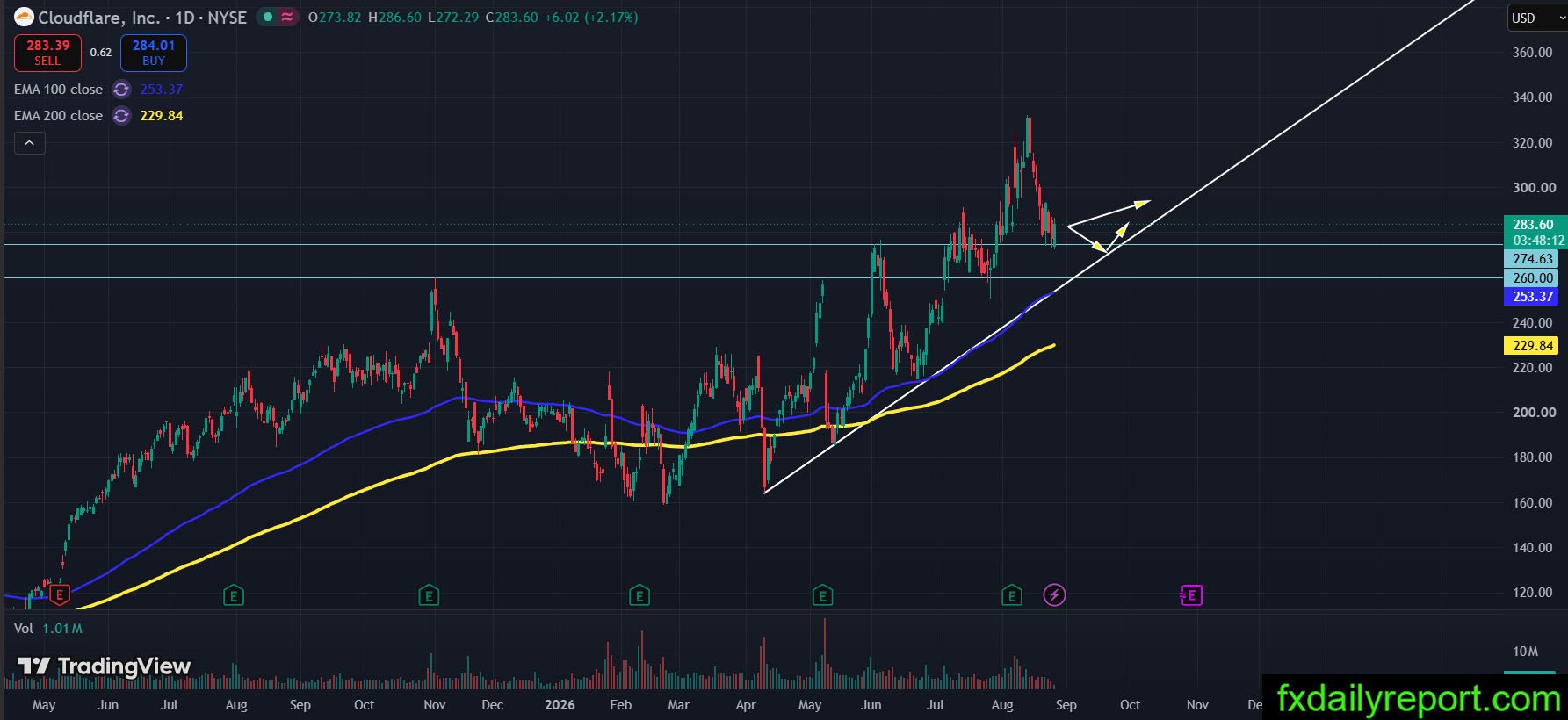Click the 03:48:12 bar countdown timer
1568x720 pixels.
pos(1538,241)
